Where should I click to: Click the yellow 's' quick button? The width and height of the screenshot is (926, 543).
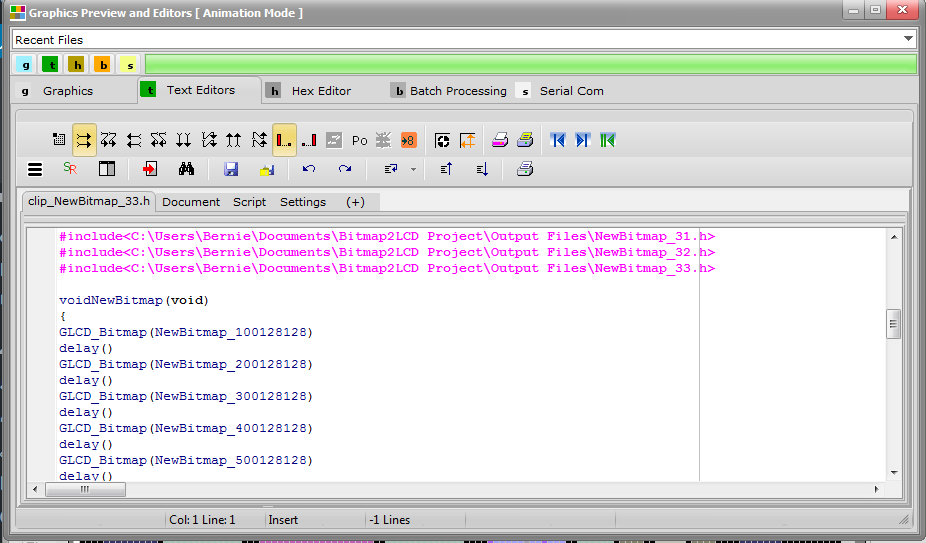tap(130, 64)
